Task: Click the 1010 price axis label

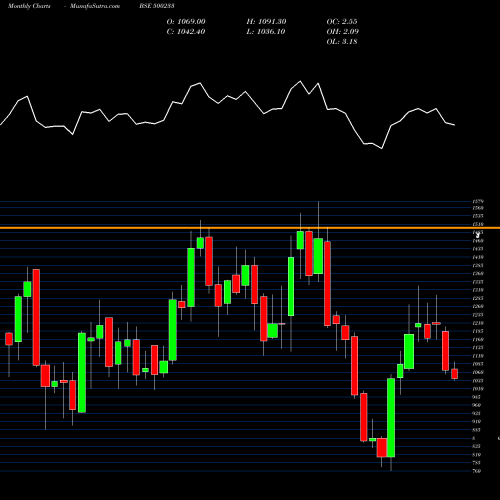Action: point(478,389)
